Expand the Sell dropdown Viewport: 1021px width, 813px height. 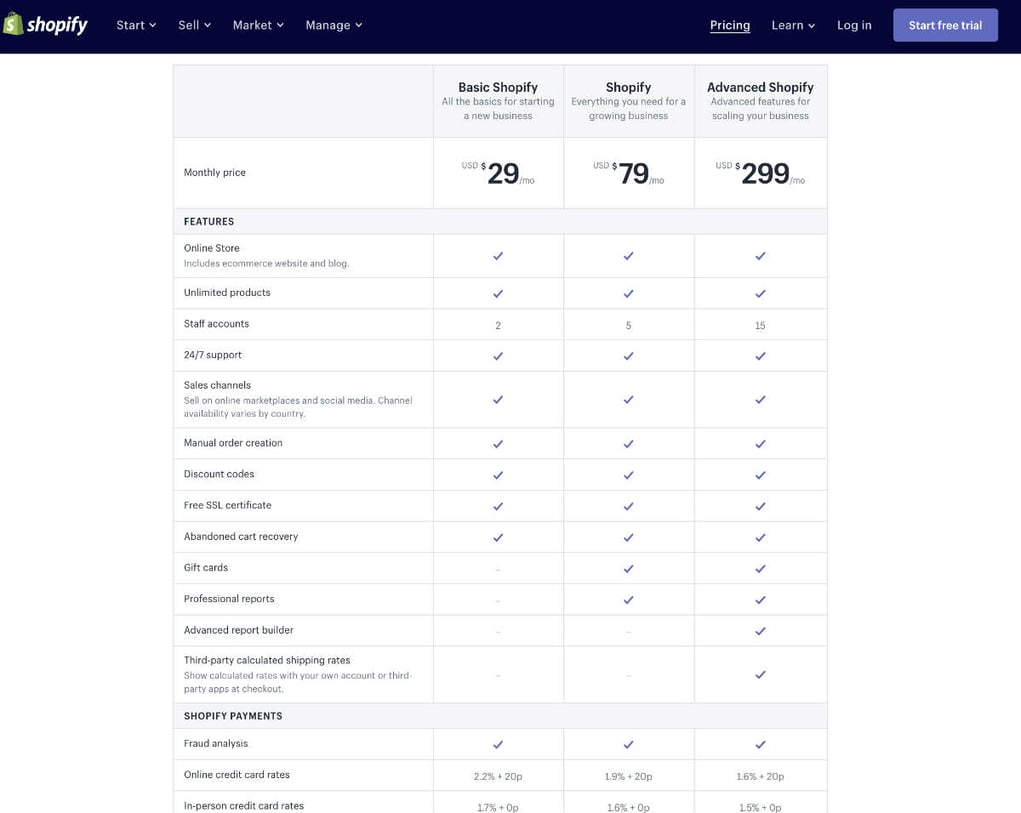tap(192, 25)
